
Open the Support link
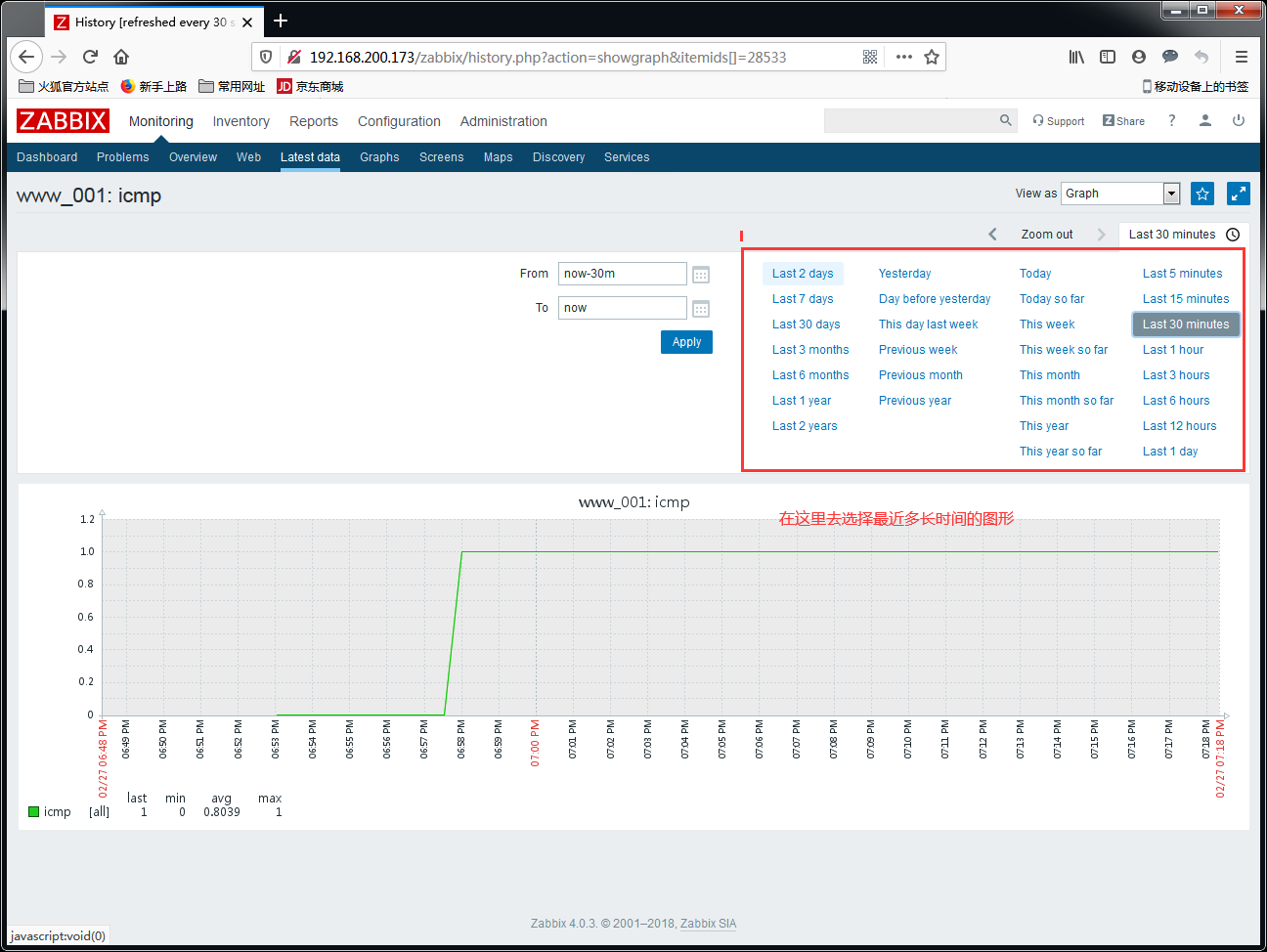click(1058, 121)
